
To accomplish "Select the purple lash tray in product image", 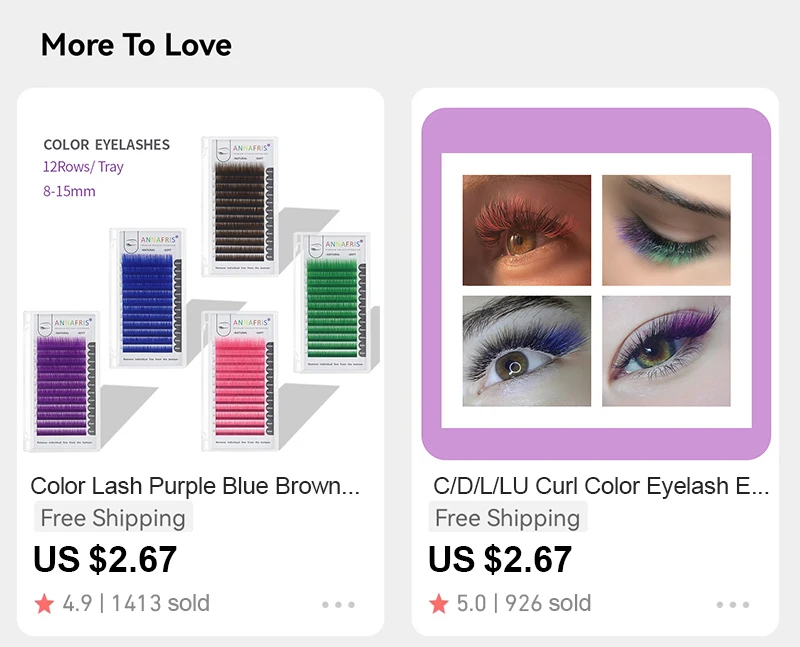I will click(x=62, y=381).
